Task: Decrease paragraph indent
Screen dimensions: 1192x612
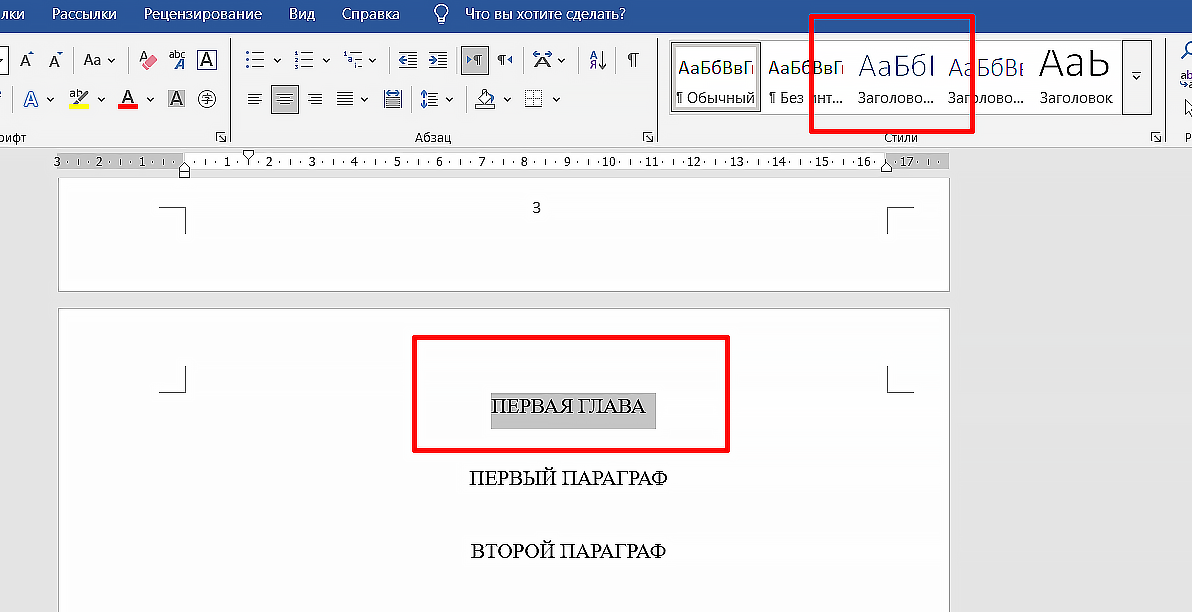Action: coord(408,60)
